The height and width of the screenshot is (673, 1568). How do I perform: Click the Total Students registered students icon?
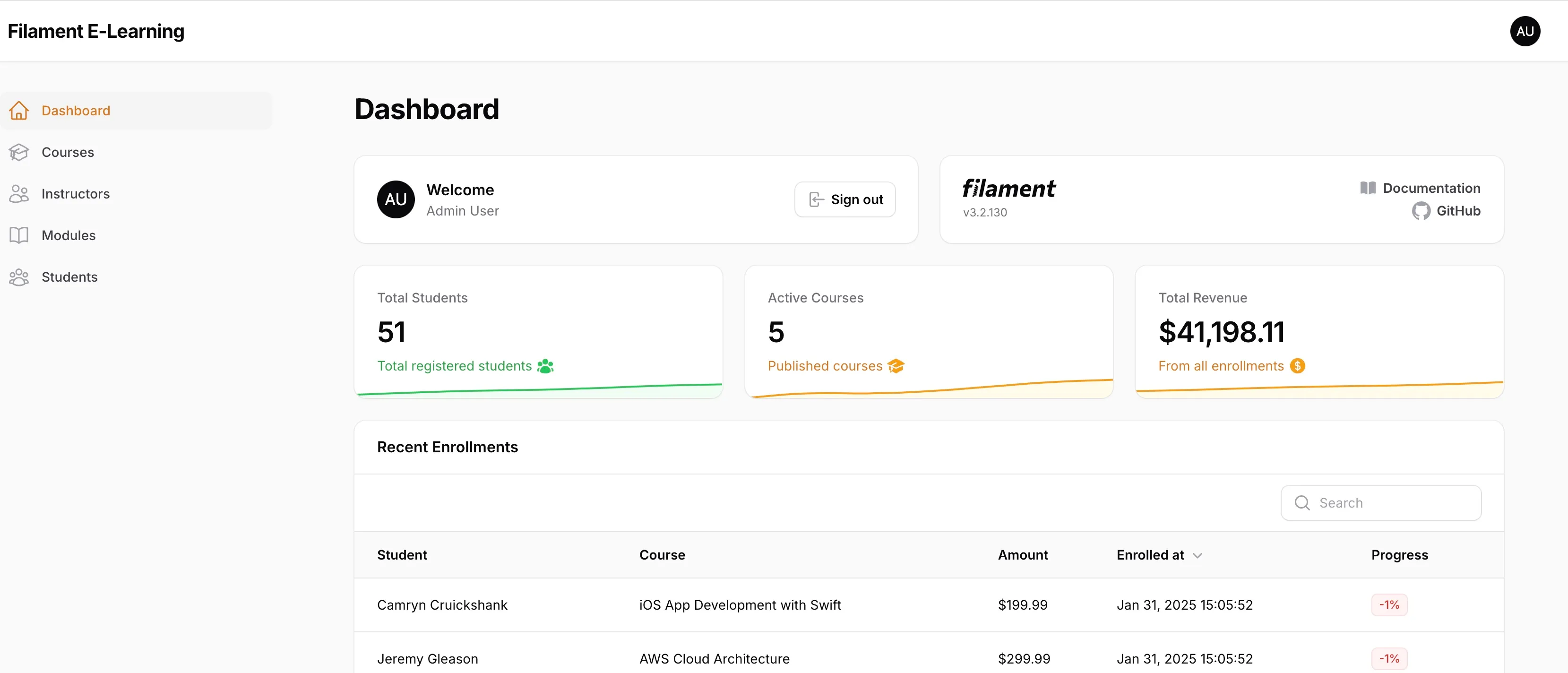(547, 365)
